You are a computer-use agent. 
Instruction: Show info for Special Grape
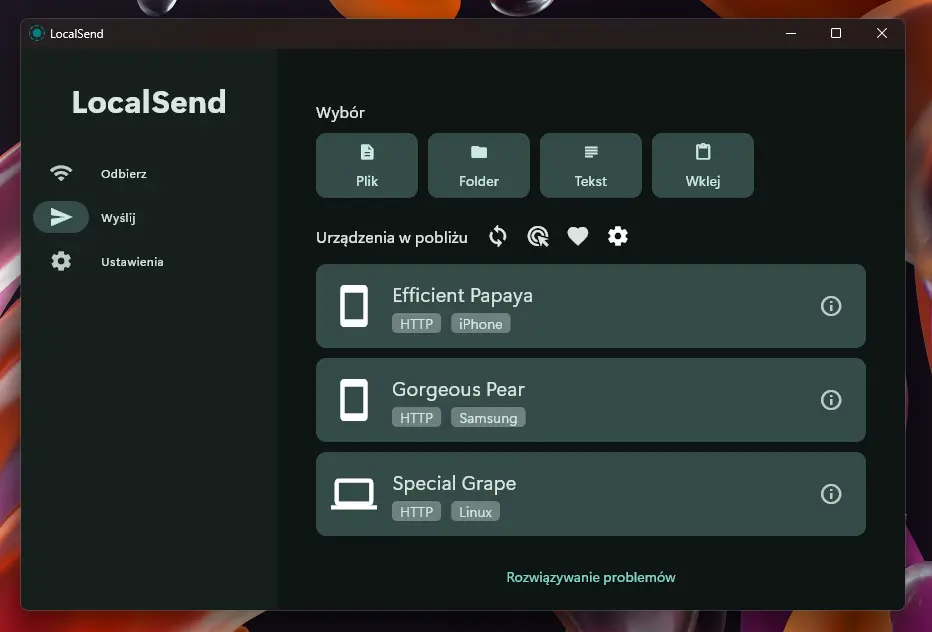tap(830, 494)
